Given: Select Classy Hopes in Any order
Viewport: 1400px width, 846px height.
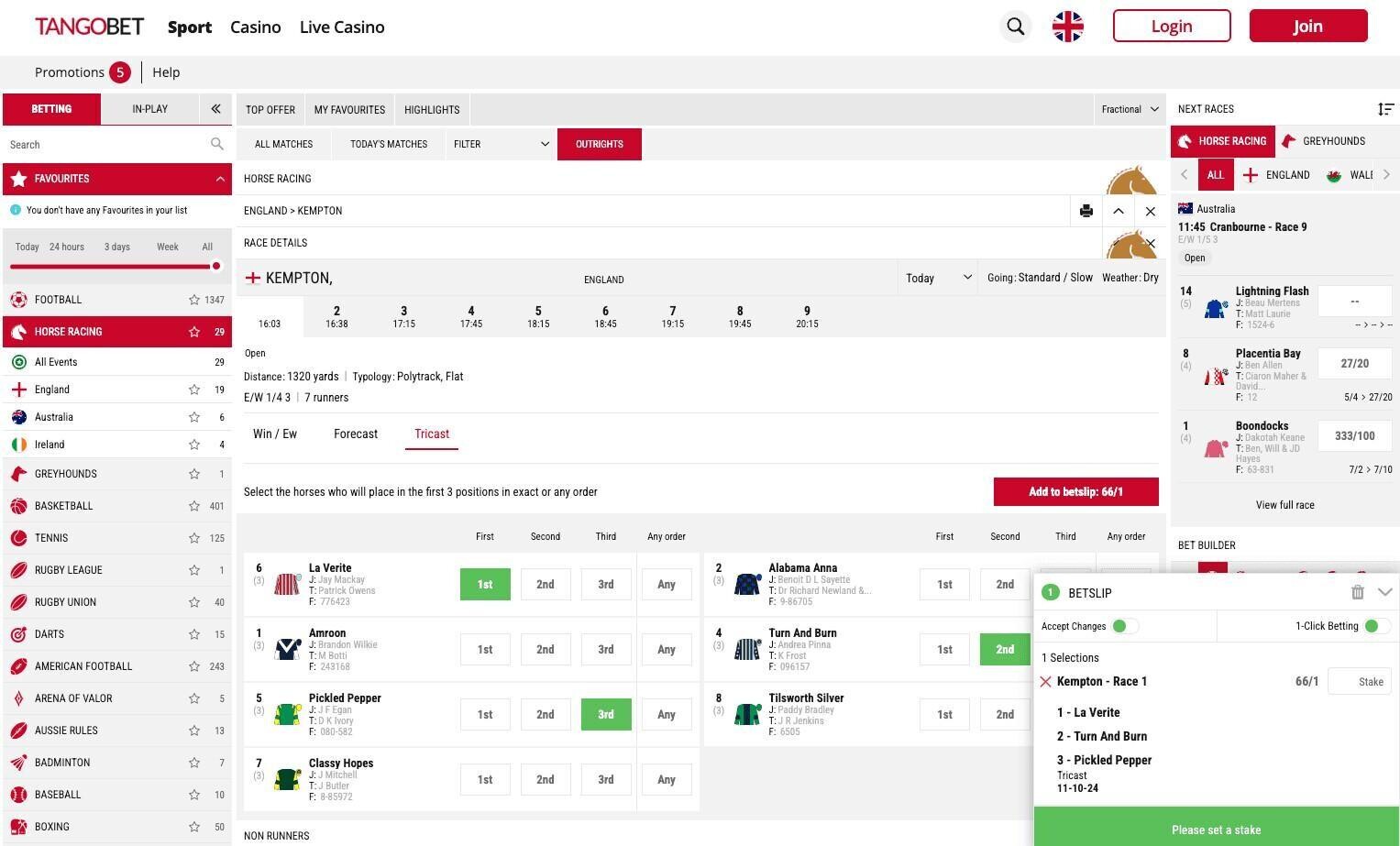Looking at the screenshot, I should pyautogui.click(x=667, y=780).
